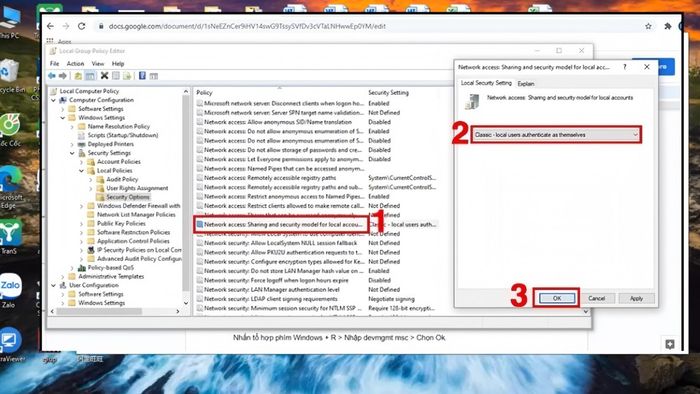The width and height of the screenshot is (700, 394).
Task: Bookmark this page with the star icon
Action: point(648,26)
